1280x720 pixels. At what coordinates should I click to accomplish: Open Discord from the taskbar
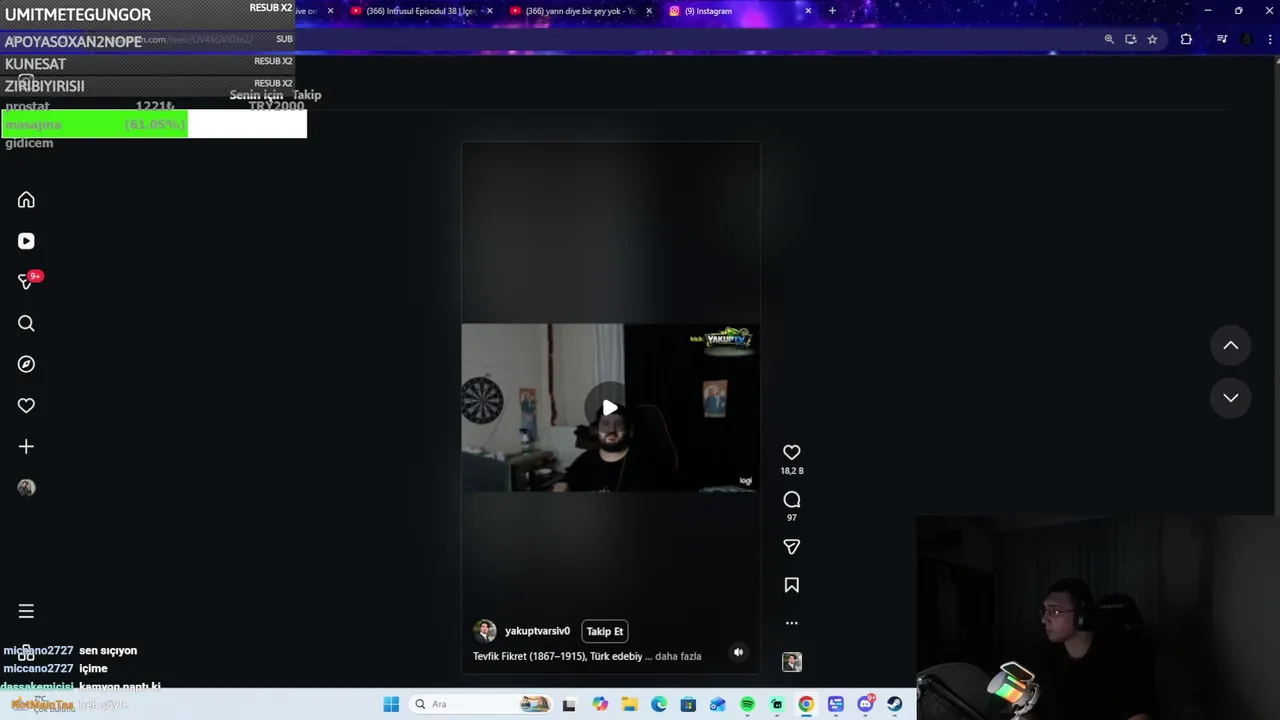[x=865, y=704]
